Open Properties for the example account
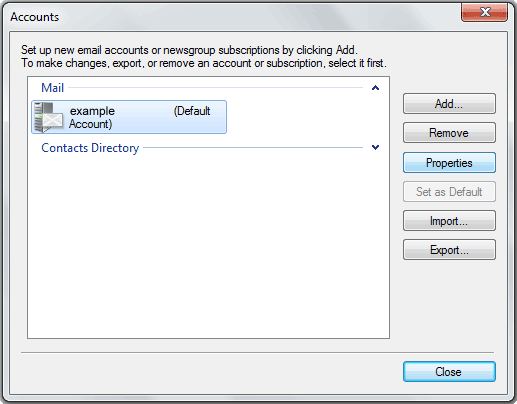517x404 pixels. pos(449,163)
